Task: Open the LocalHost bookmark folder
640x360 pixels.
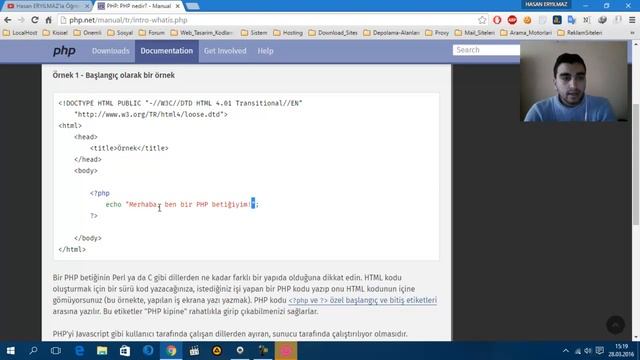Action: point(20,33)
